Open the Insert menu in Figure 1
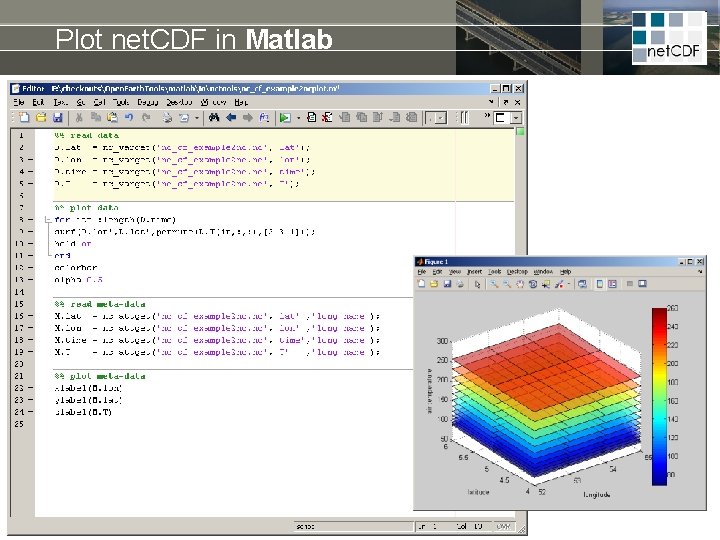 (x=474, y=272)
